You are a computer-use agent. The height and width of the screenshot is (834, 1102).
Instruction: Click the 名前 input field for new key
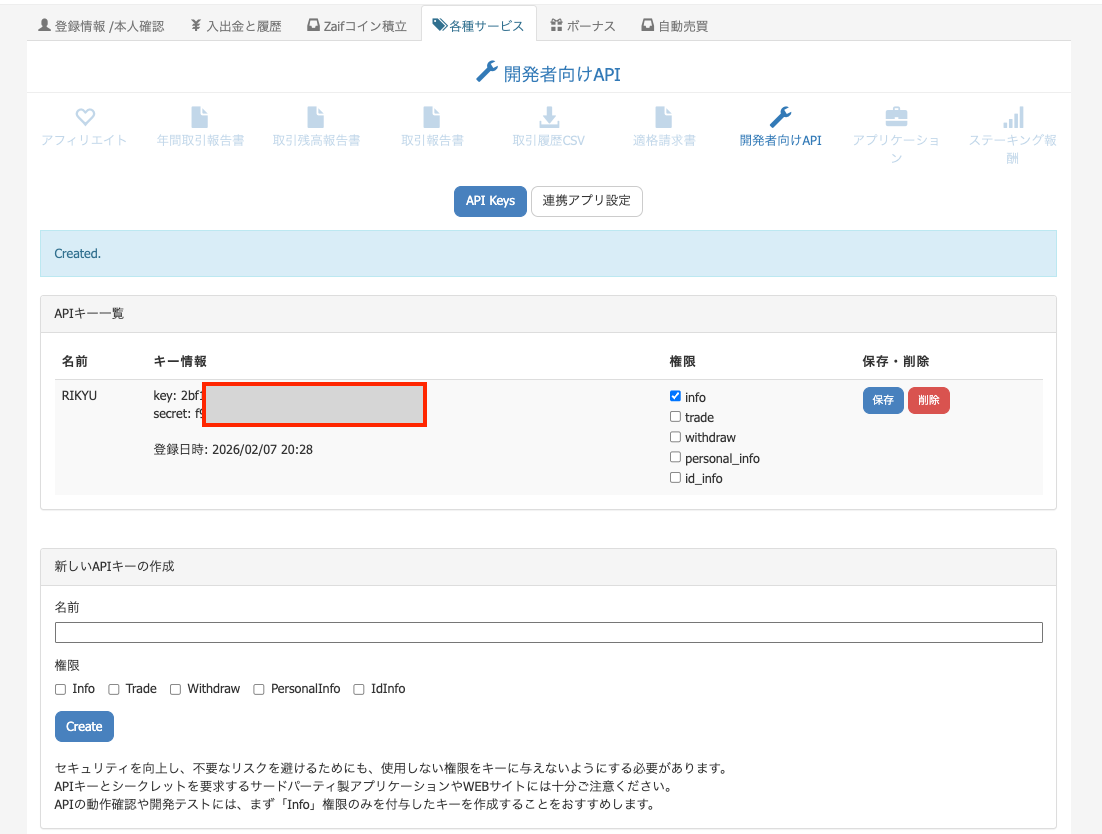coord(548,633)
